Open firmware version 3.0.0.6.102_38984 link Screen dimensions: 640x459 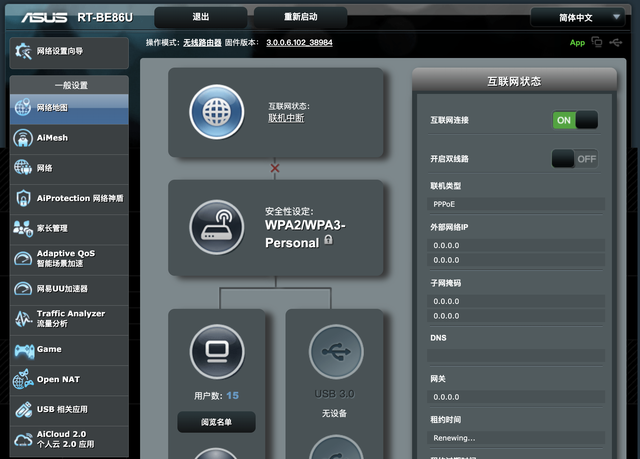(299, 42)
